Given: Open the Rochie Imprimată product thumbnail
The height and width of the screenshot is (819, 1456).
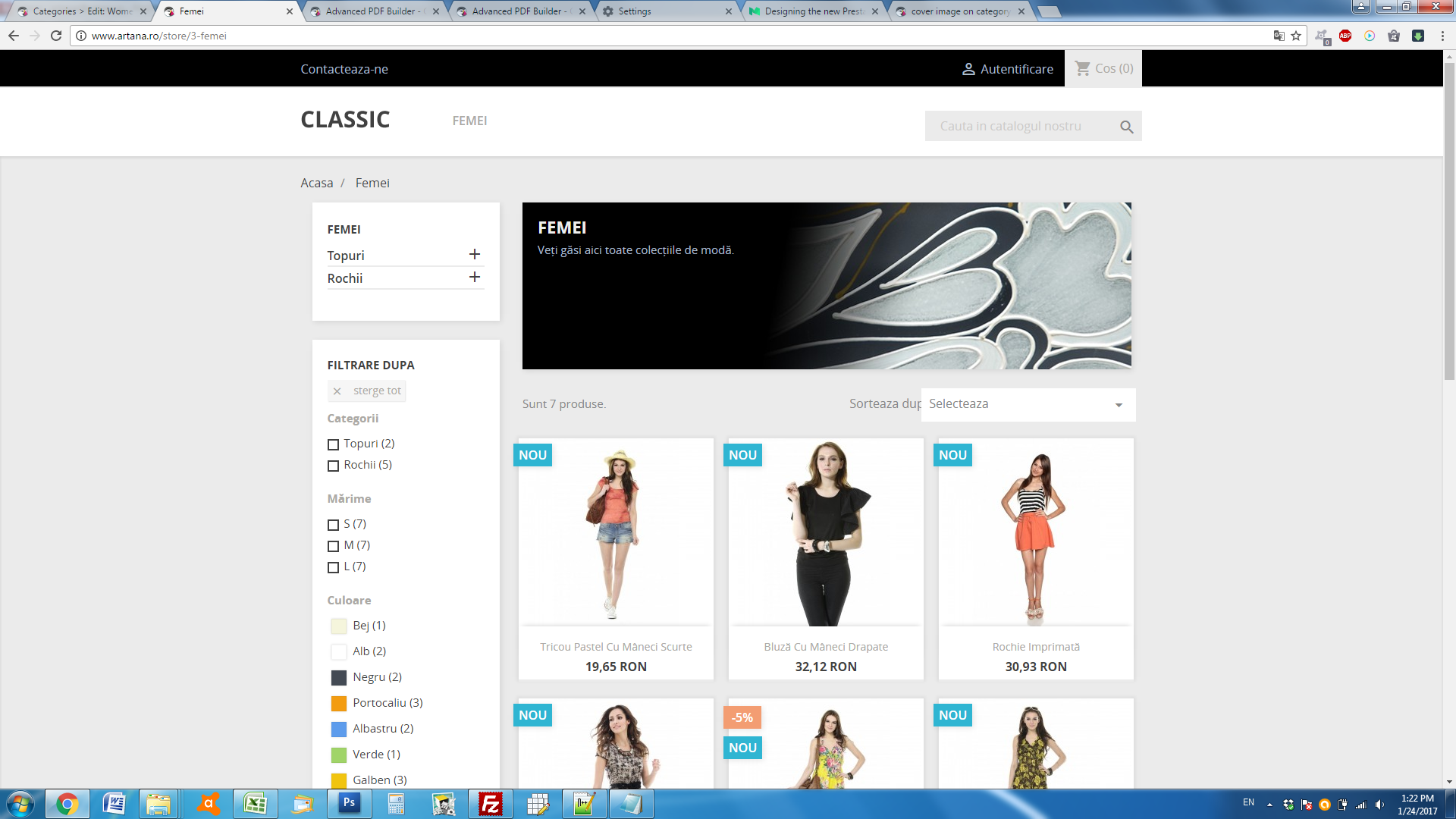Looking at the screenshot, I should (1035, 535).
